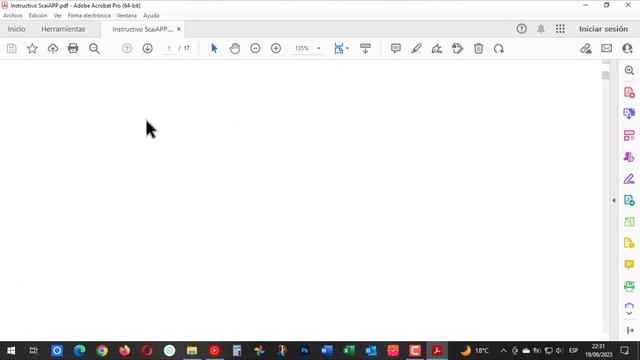The width and height of the screenshot is (640, 360).
Task: Zoom in with plus circle
Action: [276, 49]
